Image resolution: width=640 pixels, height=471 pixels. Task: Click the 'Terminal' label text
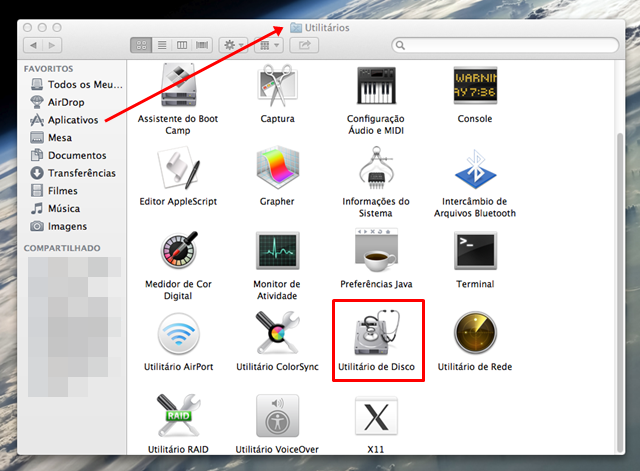[475, 284]
